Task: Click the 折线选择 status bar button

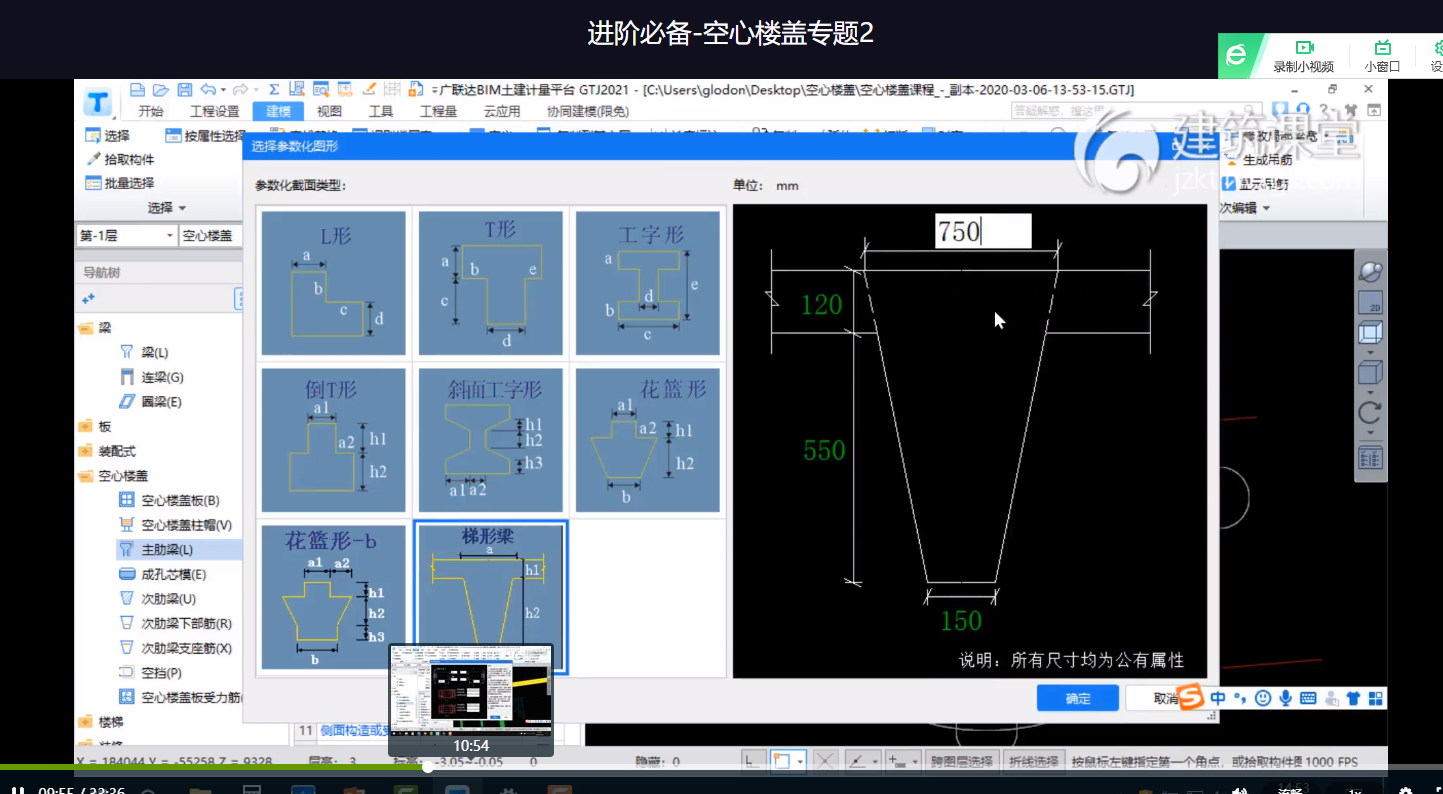Action: point(1033,762)
